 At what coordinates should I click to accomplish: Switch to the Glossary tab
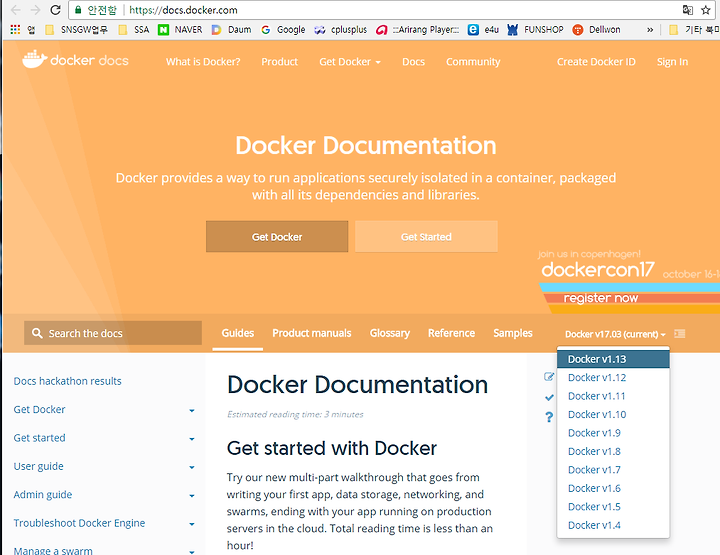pyautogui.click(x=389, y=333)
